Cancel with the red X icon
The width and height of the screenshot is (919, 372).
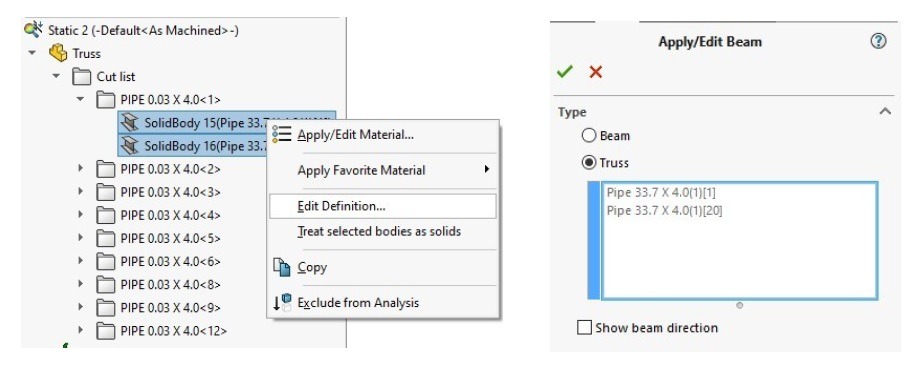pos(595,71)
